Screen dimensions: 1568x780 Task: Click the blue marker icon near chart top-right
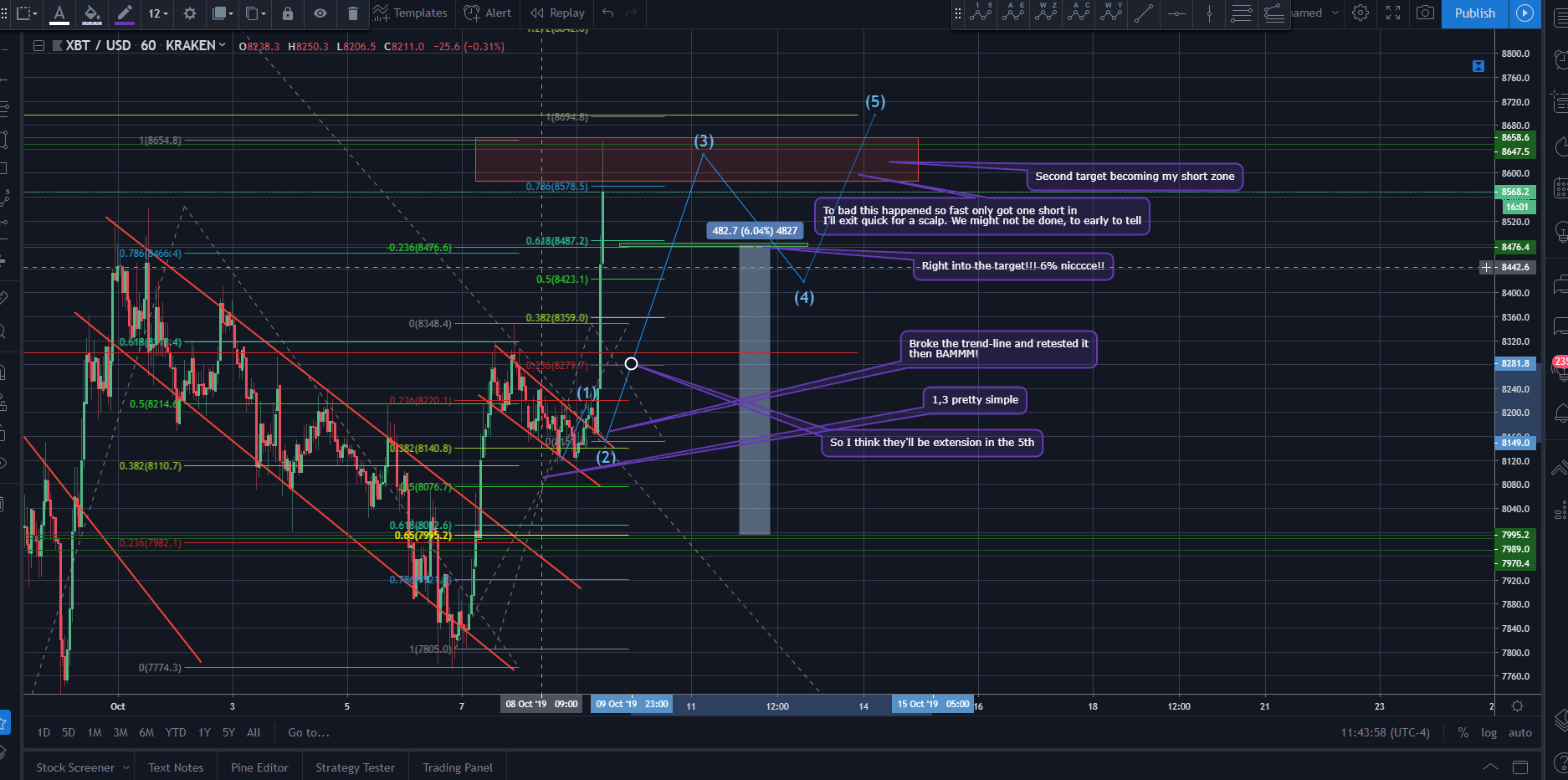click(1478, 66)
